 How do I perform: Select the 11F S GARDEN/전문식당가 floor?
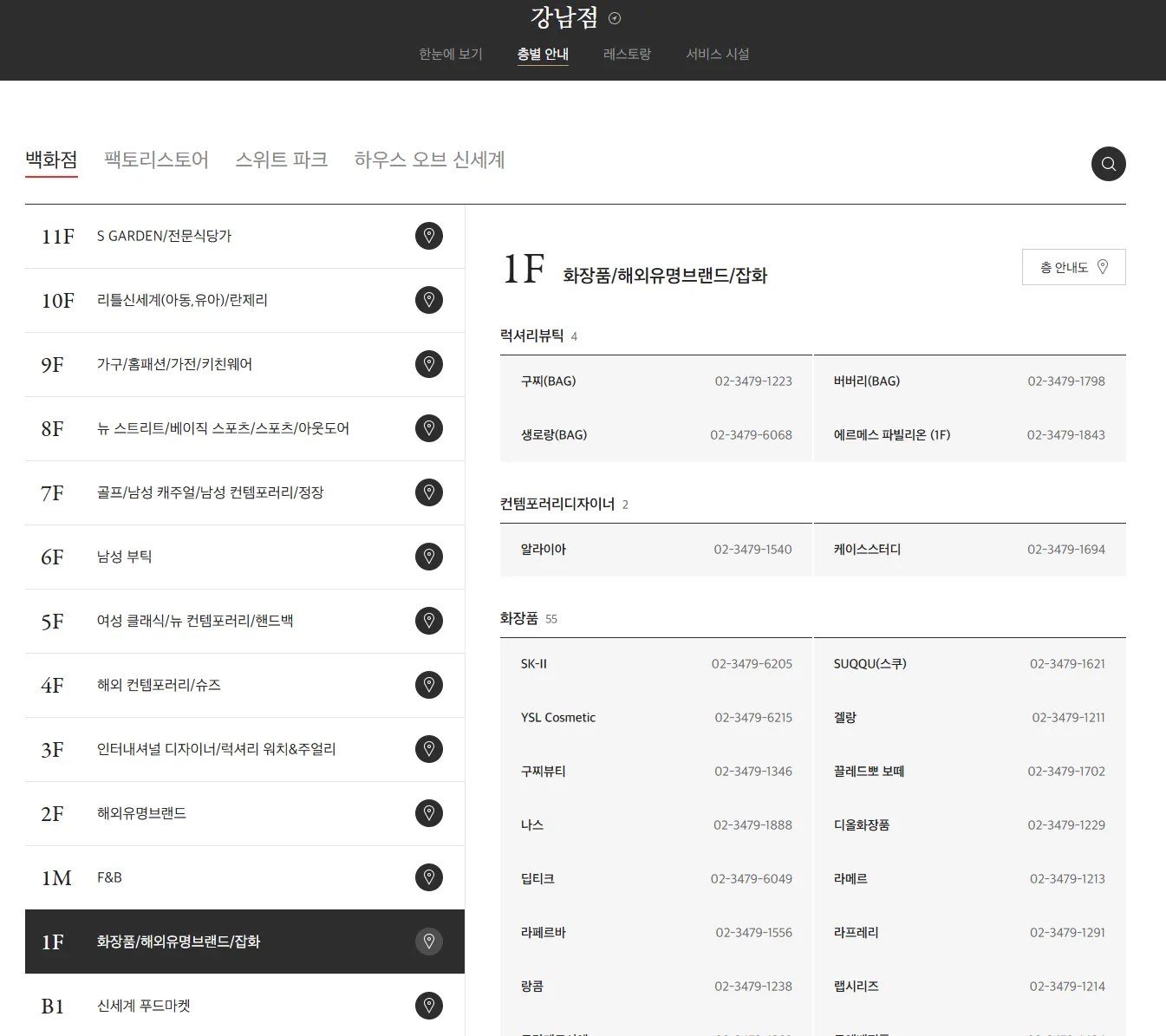(244, 236)
